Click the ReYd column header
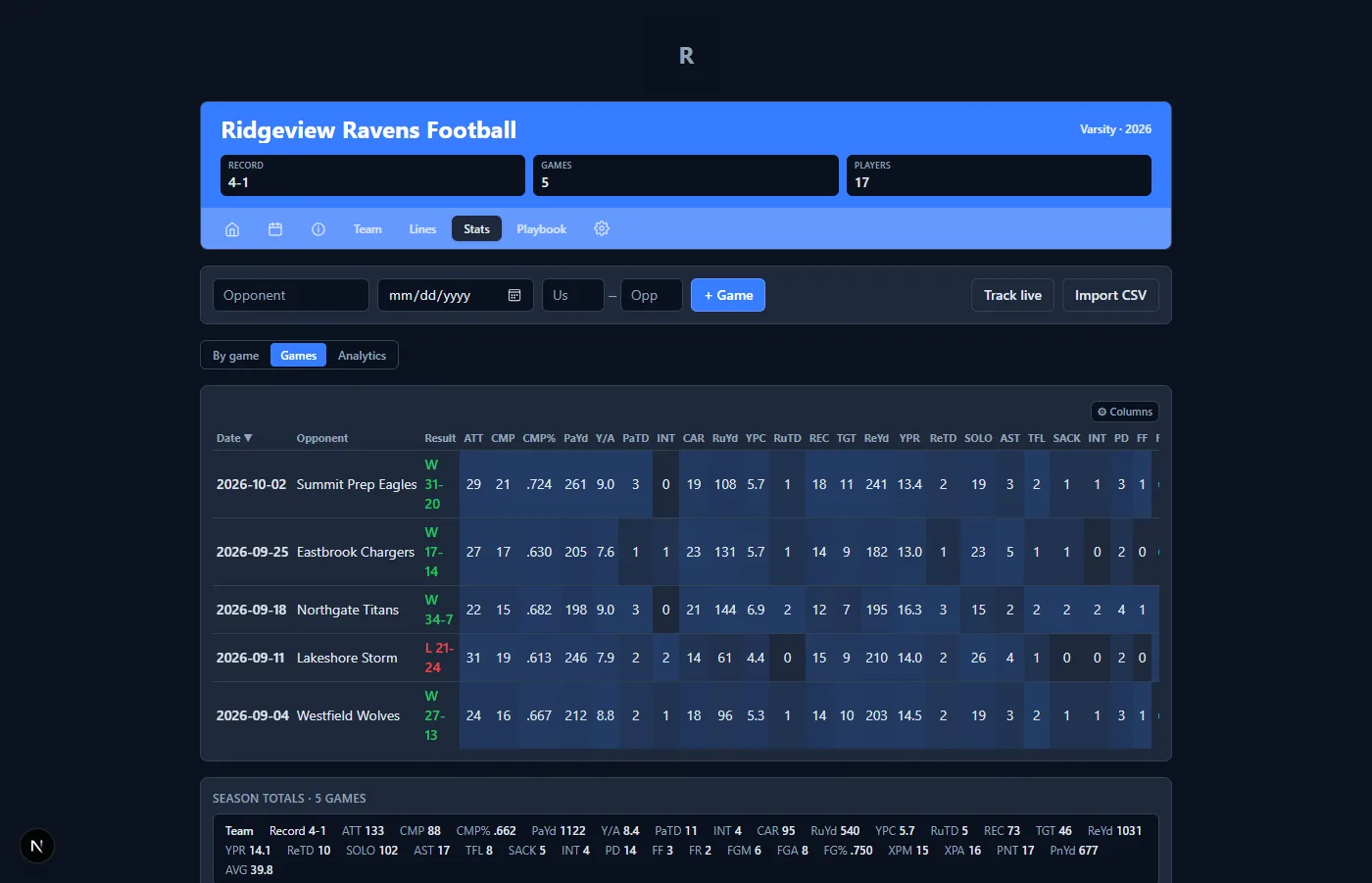The image size is (1372, 883). click(876, 438)
